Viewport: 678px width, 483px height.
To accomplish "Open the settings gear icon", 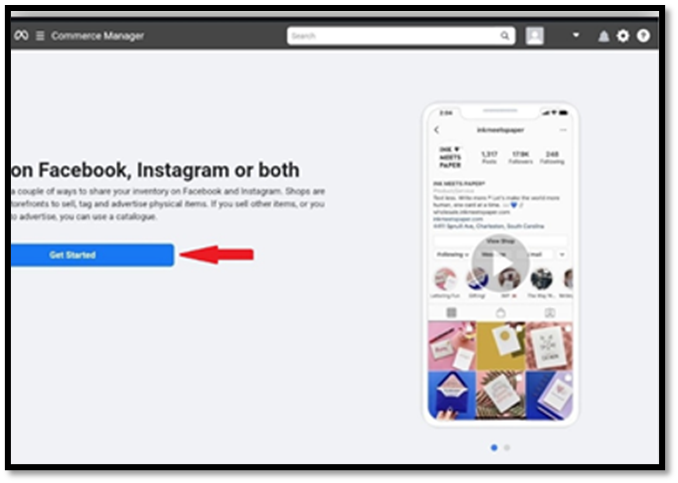I will (623, 35).
